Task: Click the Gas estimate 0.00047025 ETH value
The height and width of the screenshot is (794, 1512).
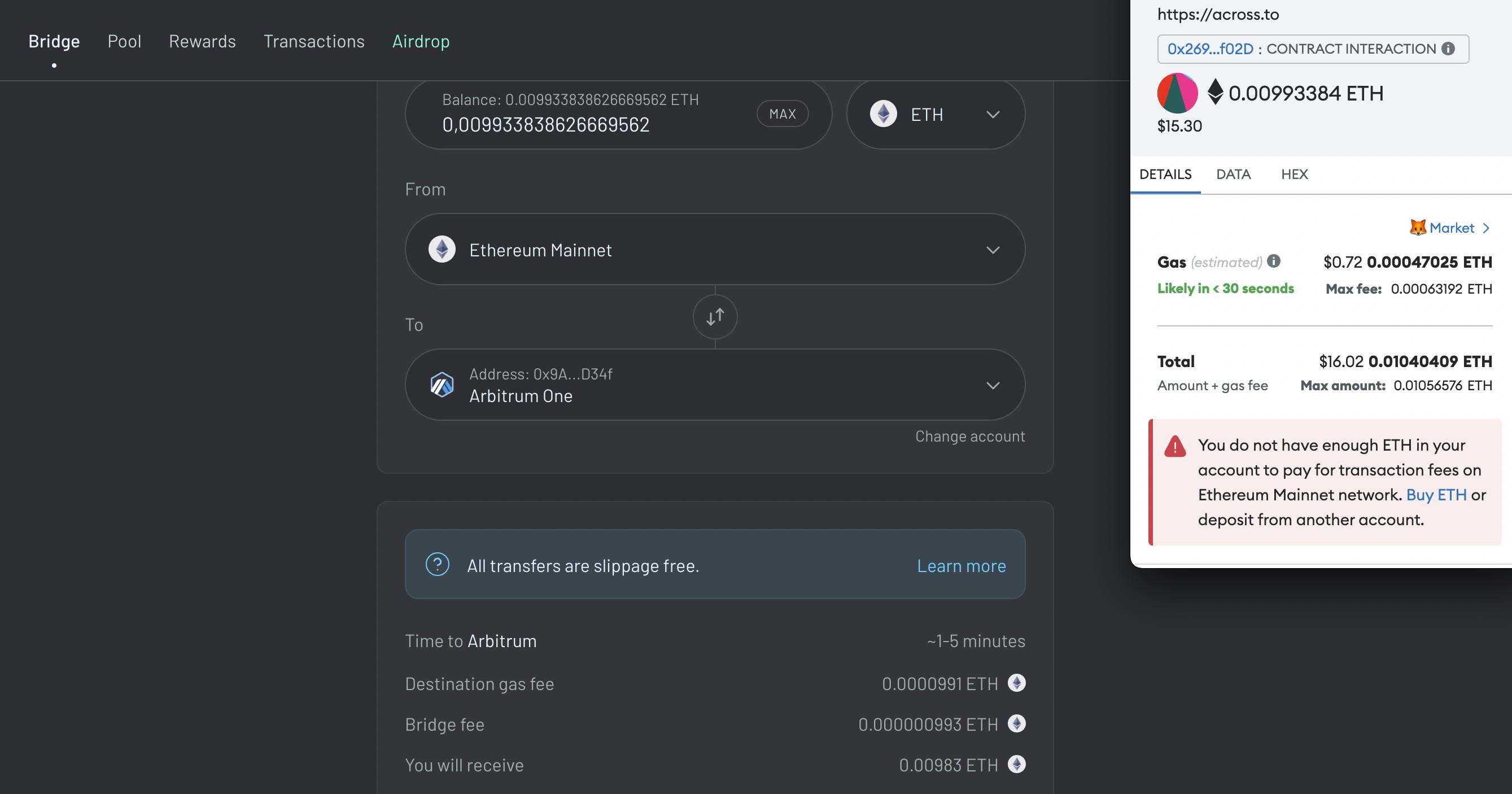Action: coord(1430,262)
